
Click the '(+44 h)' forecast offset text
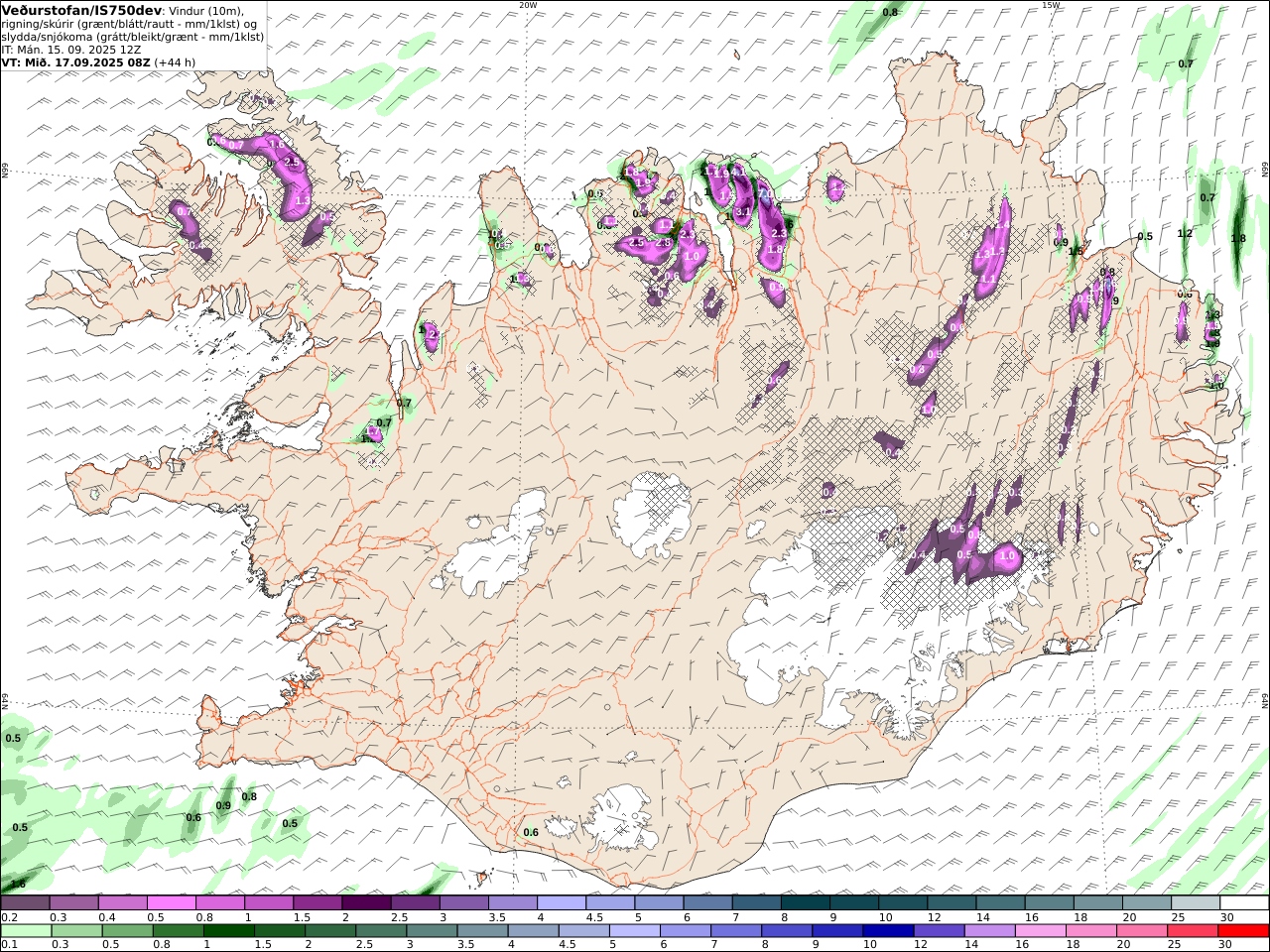tap(175, 61)
